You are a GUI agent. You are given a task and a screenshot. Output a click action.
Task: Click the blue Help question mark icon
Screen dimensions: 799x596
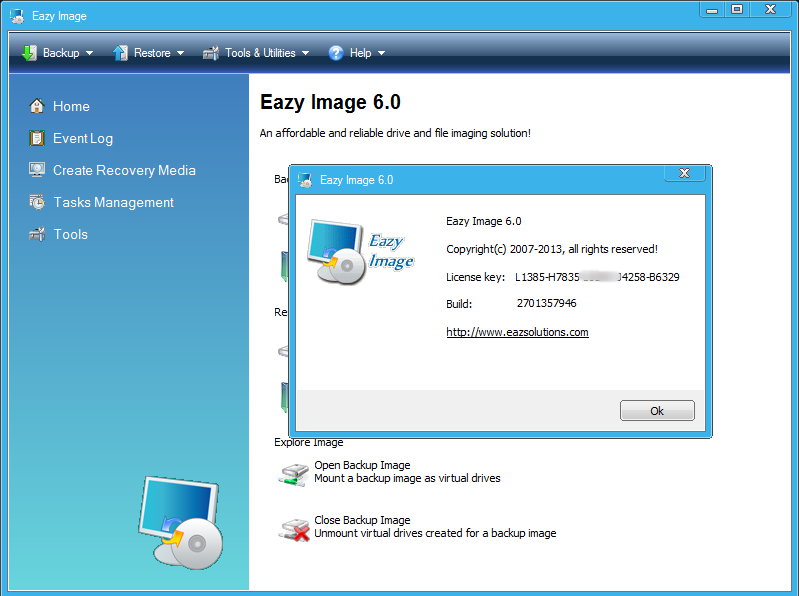click(x=336, y=52)
